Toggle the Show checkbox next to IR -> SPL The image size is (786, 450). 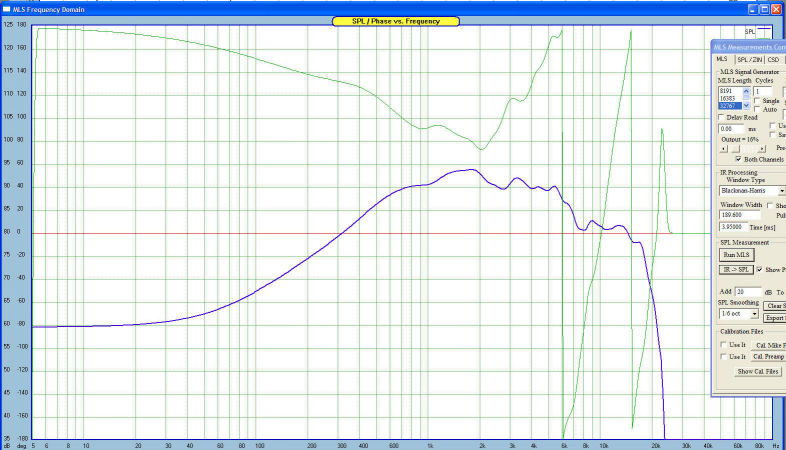click(x=760, y=270)
